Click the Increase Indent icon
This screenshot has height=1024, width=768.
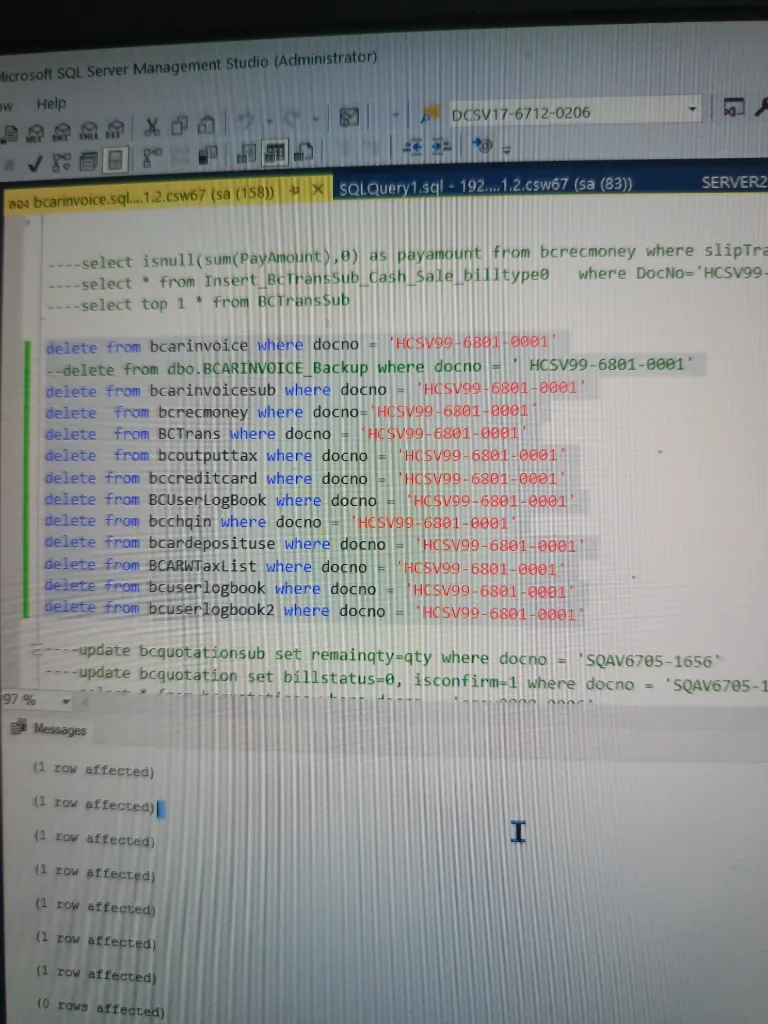[441, 146]
